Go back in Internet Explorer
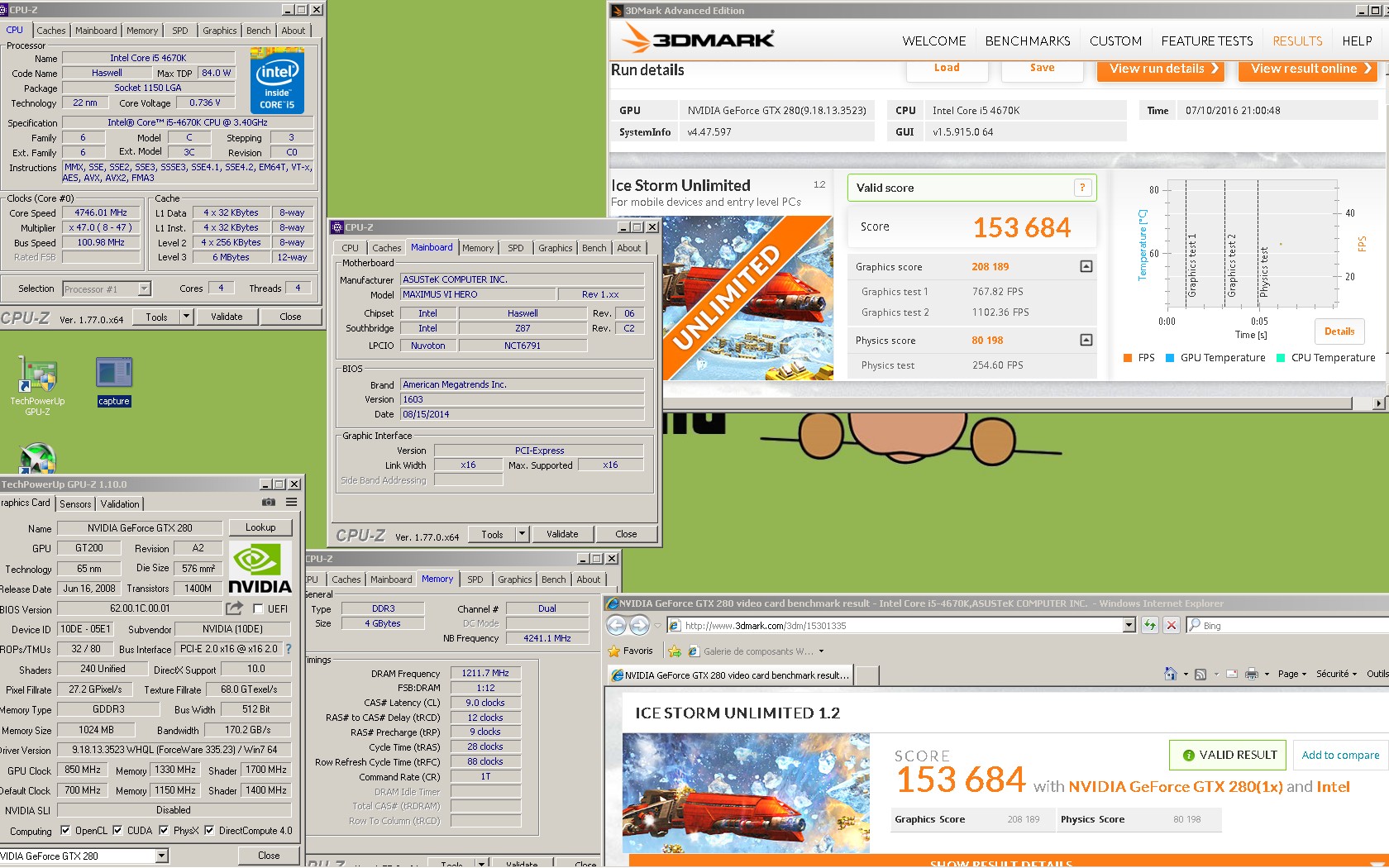This screenshot has height=868, width=1389. (x=617, y=625)
